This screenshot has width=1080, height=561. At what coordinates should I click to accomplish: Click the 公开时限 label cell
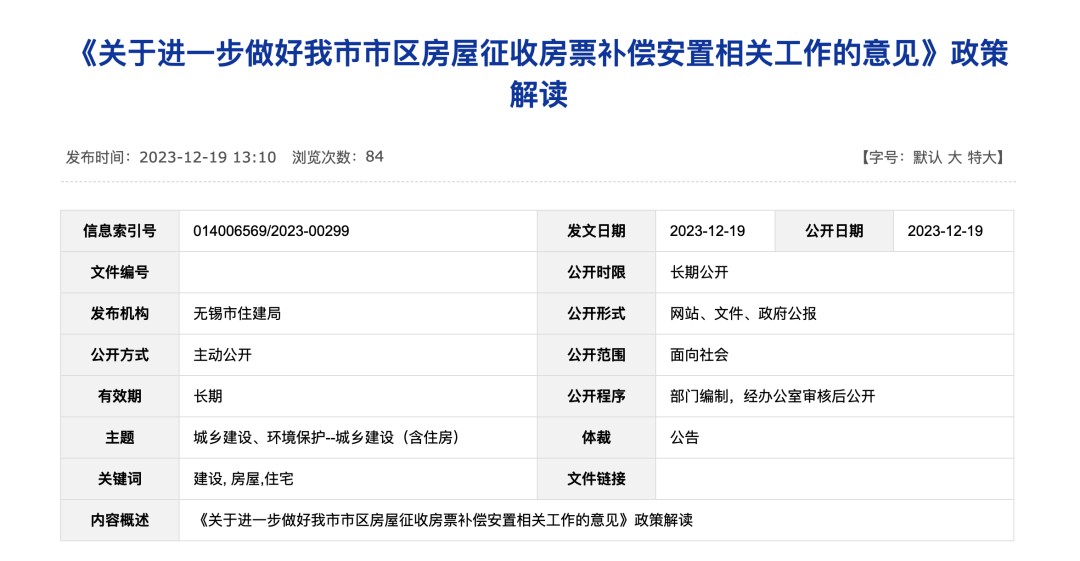coord(596,272)
